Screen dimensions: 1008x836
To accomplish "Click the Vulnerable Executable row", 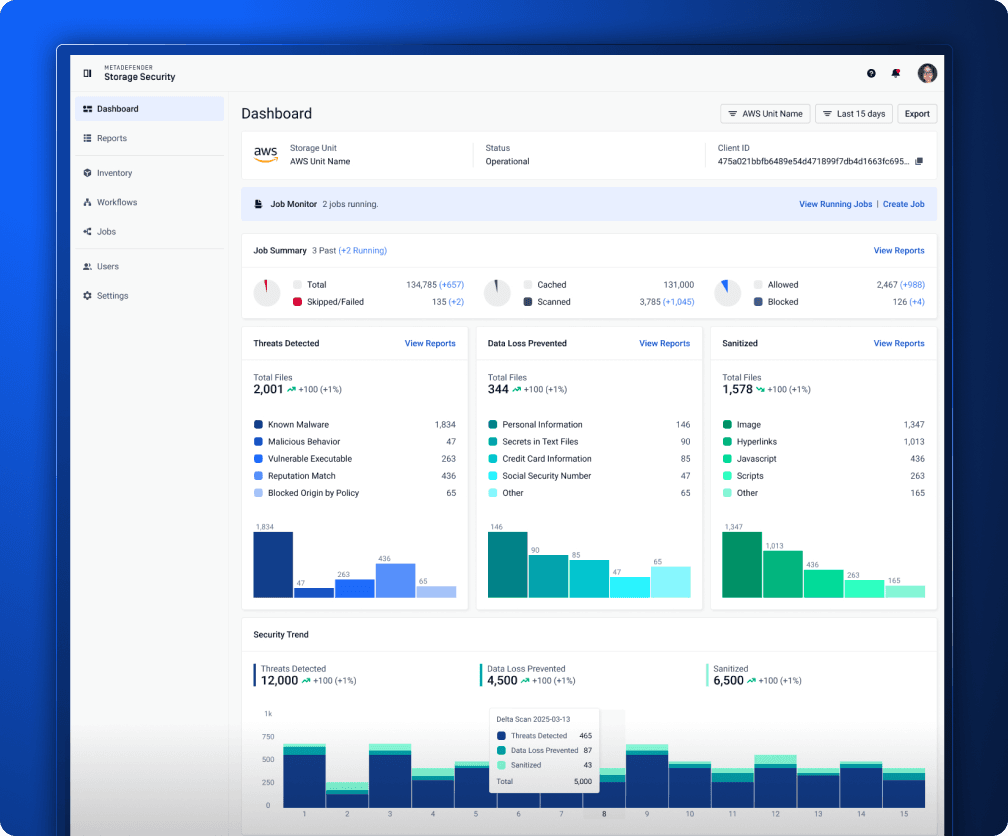I will pyautogui.click(x=355, y=459).
